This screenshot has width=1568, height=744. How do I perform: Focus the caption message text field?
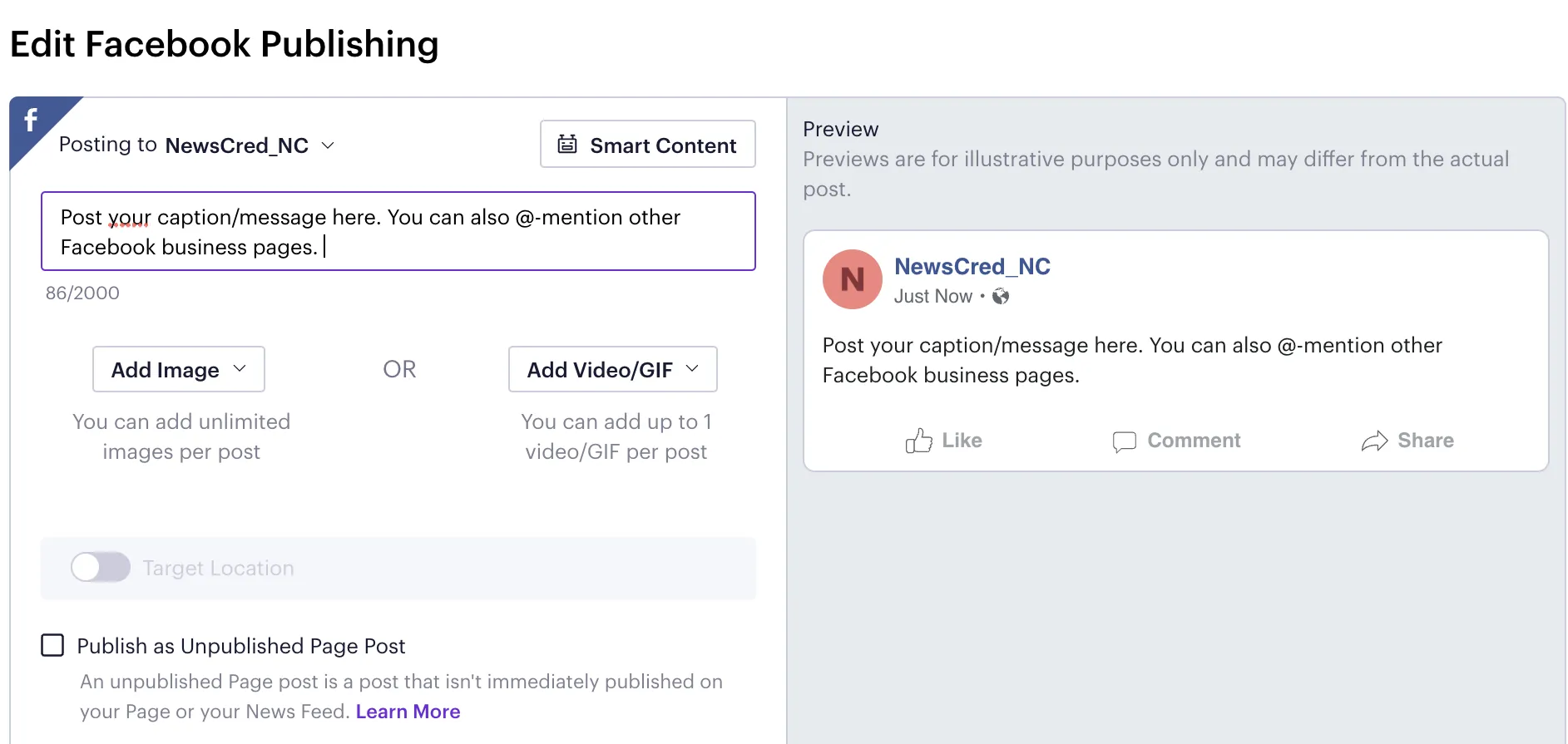398,231
